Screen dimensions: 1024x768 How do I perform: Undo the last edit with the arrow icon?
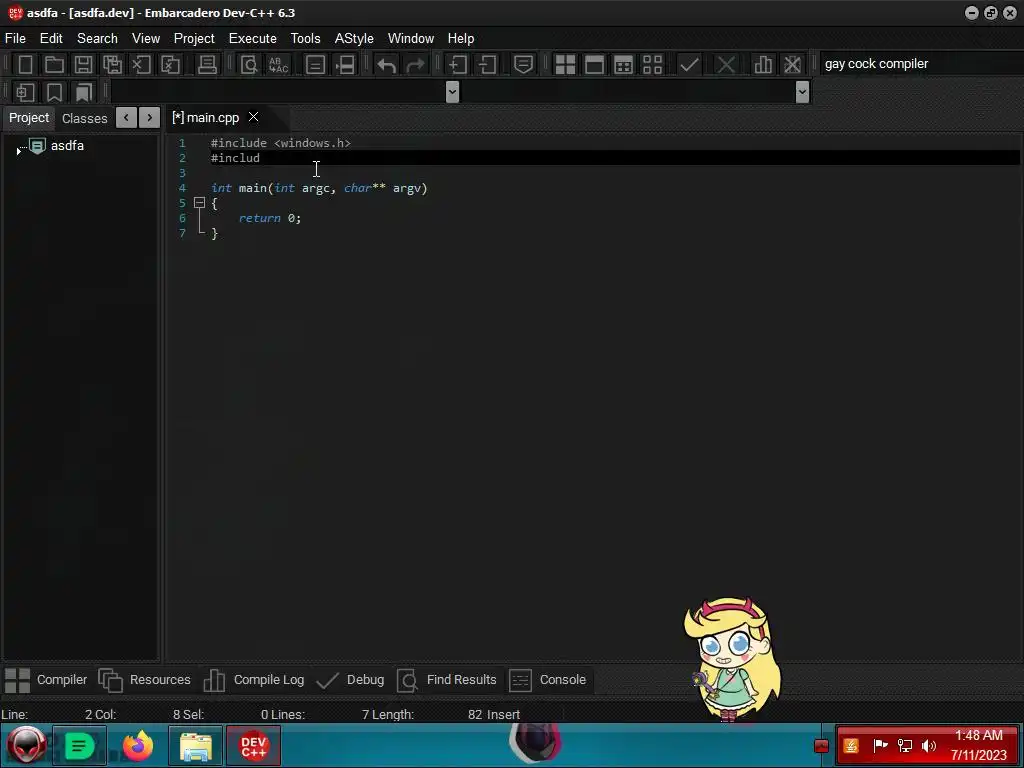click(x=387, y=65)
